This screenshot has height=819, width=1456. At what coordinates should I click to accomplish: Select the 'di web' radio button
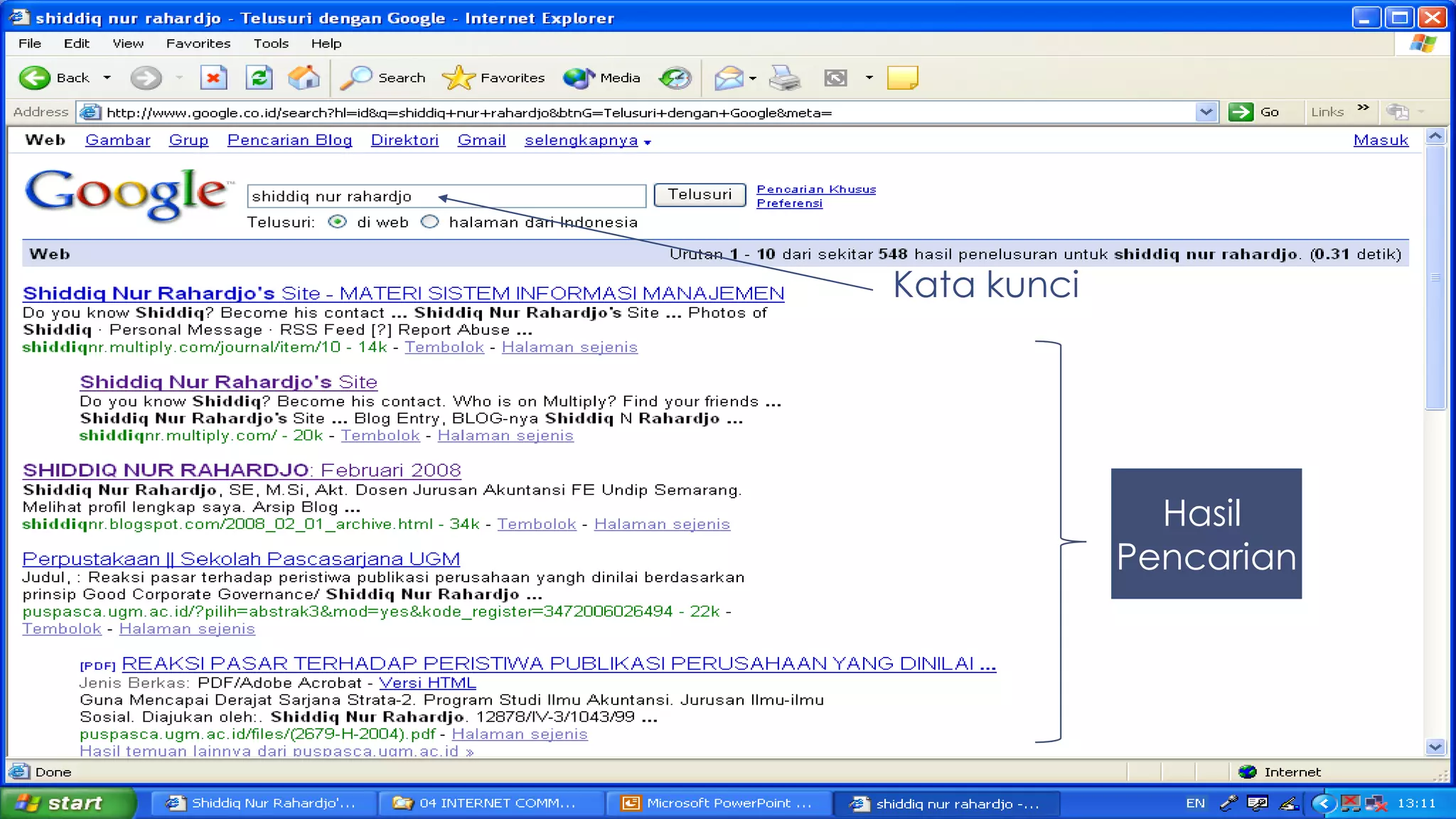point(337,222)
